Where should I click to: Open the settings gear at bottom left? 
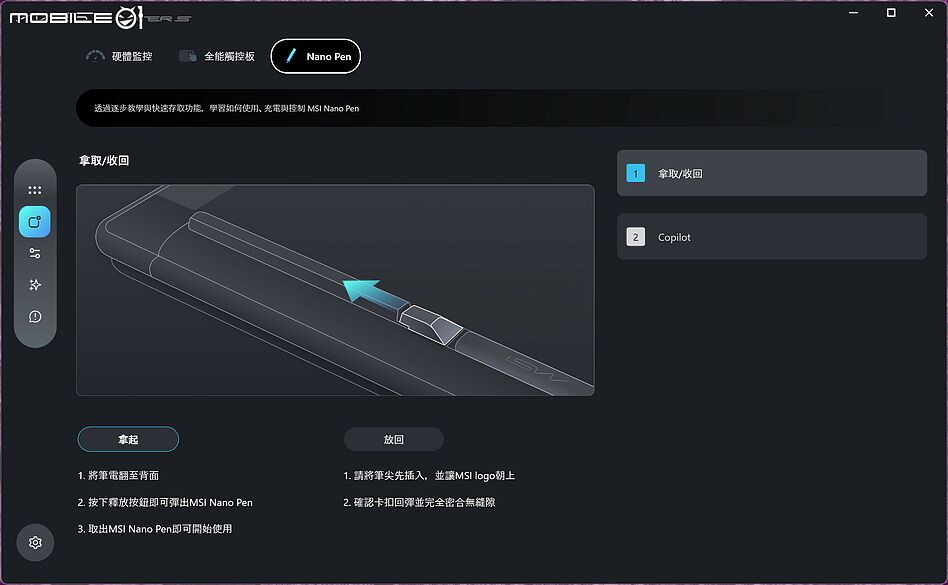[x=35, y=542]
